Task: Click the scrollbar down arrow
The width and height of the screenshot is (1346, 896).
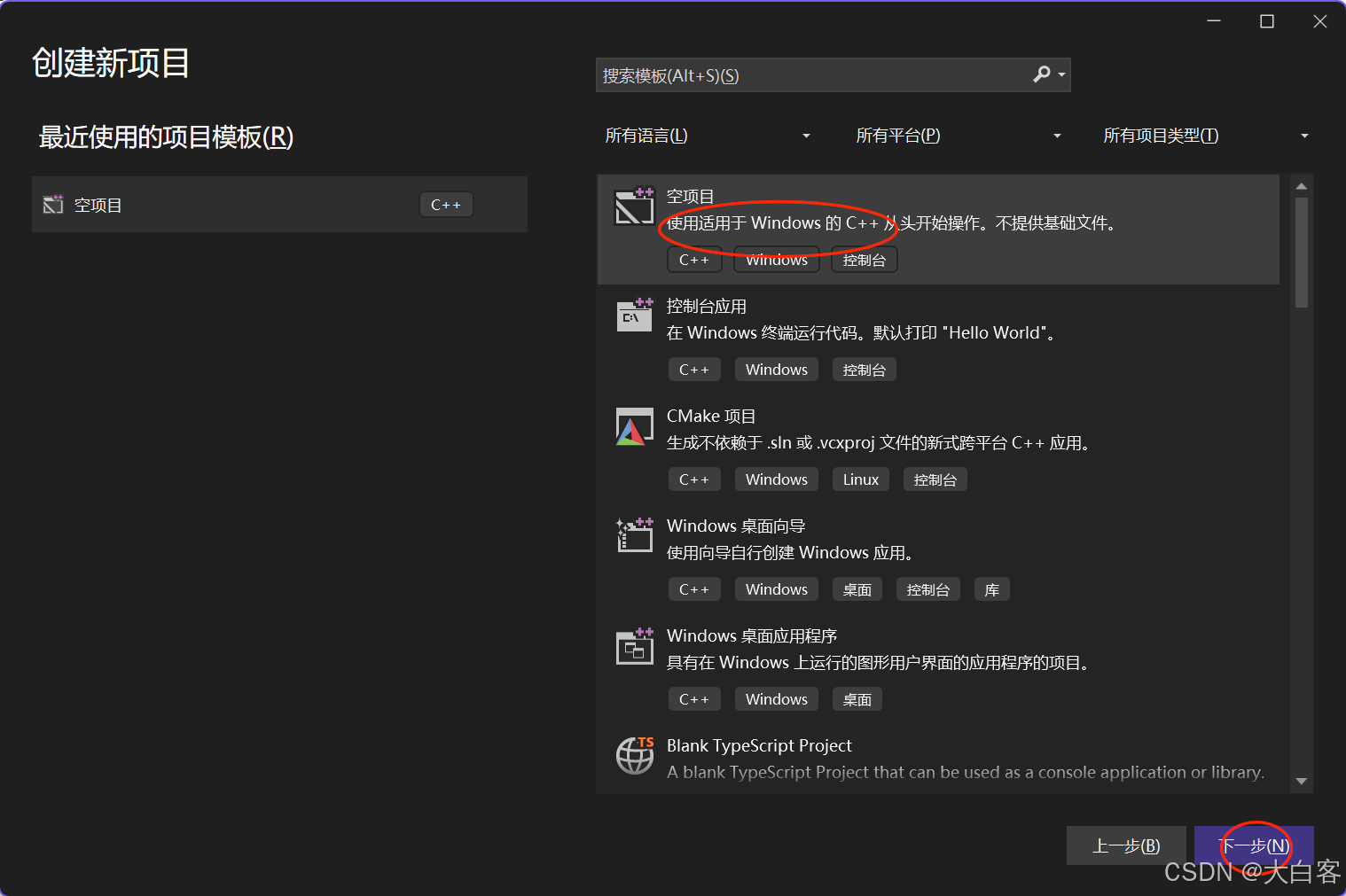Action: click(x=1301, y=781)
